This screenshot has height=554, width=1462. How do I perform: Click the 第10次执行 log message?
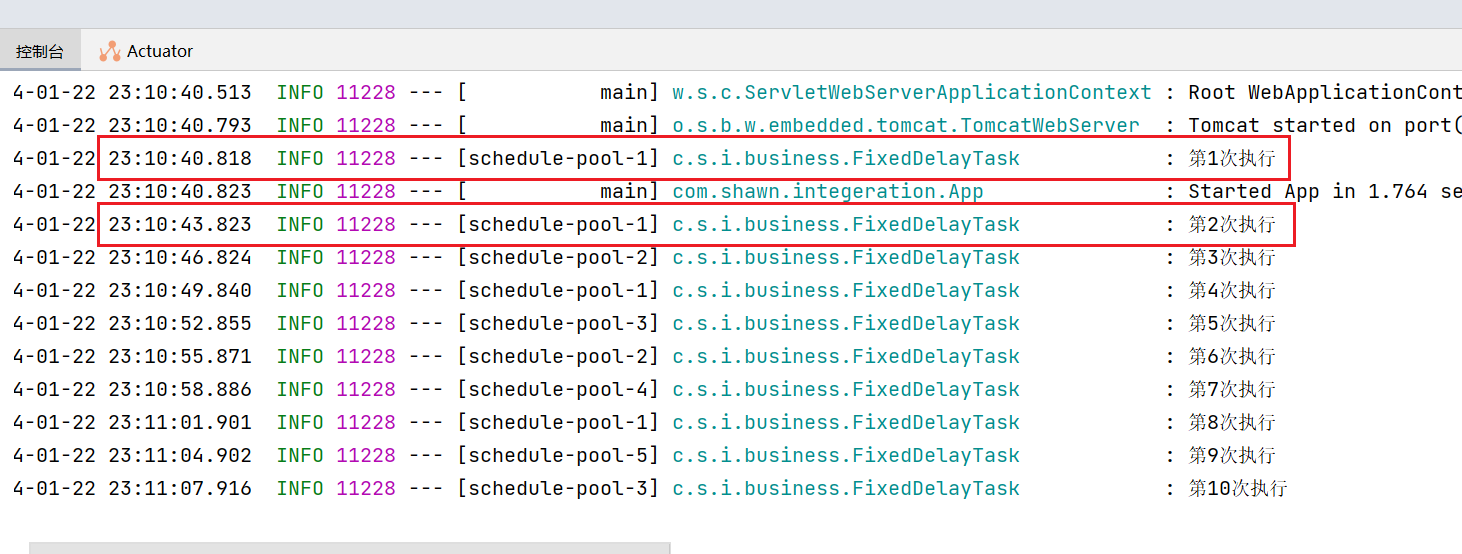click(1238, 488)
